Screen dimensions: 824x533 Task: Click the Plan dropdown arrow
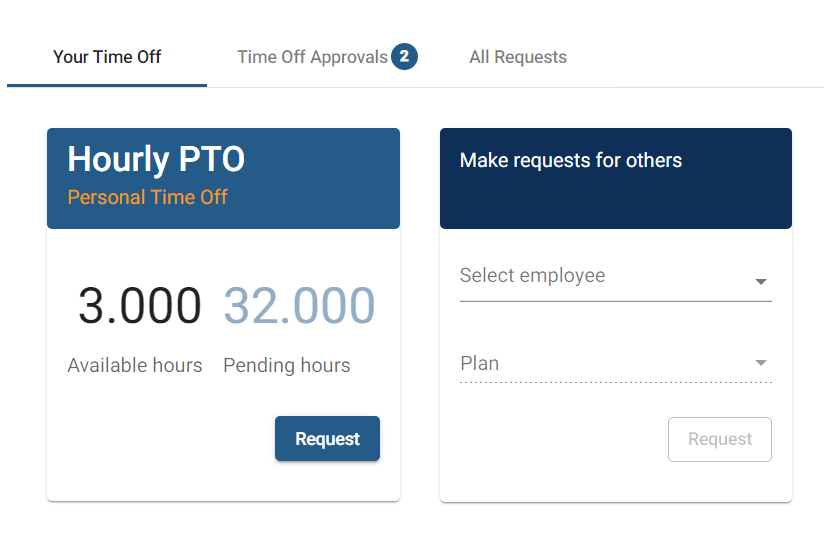[761, 363]
